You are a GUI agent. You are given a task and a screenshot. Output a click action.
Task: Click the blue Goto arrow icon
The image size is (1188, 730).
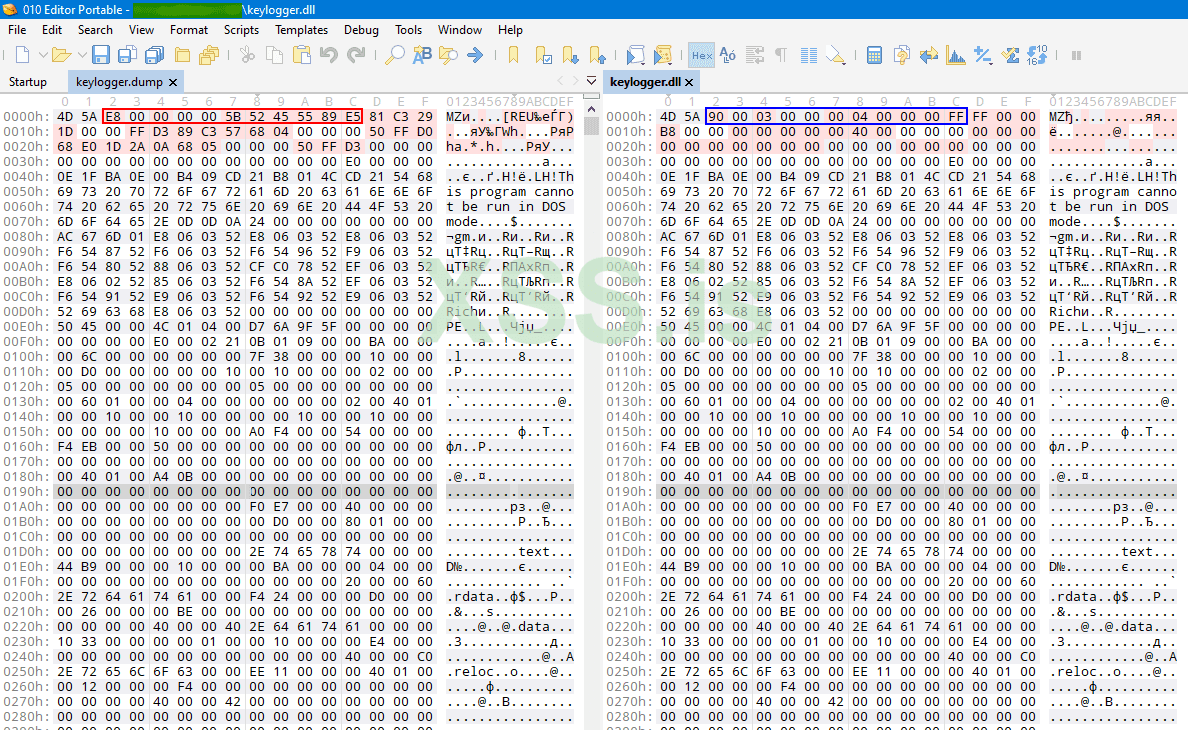pos(475,55)
